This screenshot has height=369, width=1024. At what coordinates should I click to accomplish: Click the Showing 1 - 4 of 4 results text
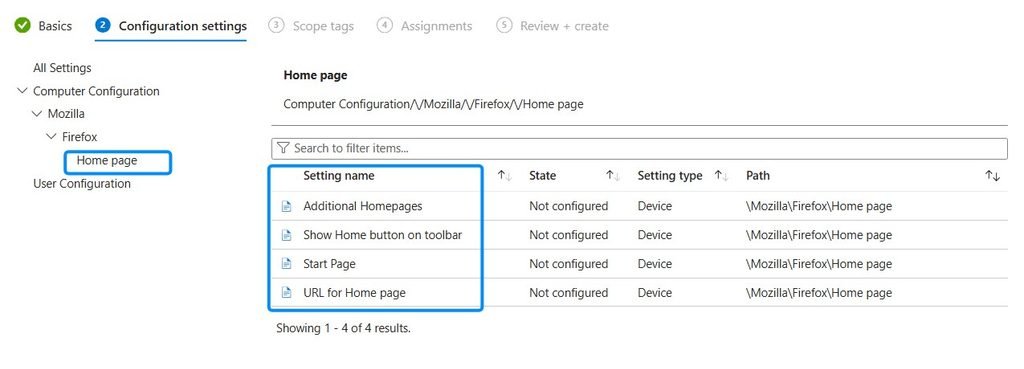(x=344, y=328)
